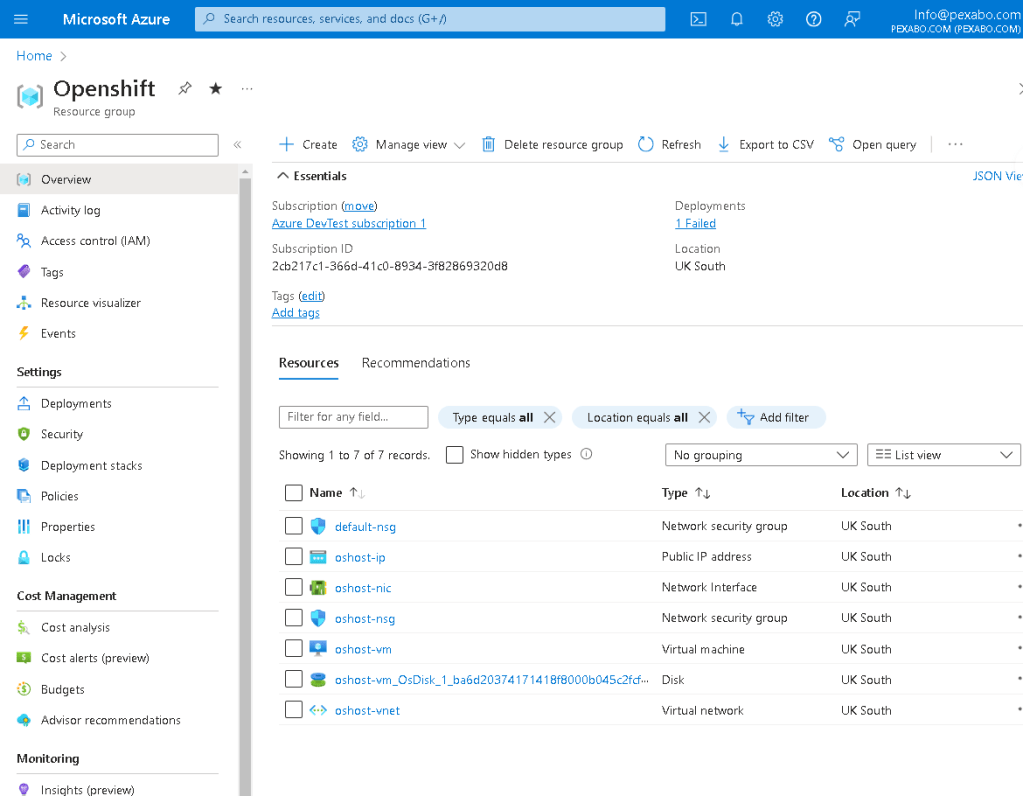This screenshot has height=796, width=1023.
Task: Sort resources by Location column
Action: point(876,493)
